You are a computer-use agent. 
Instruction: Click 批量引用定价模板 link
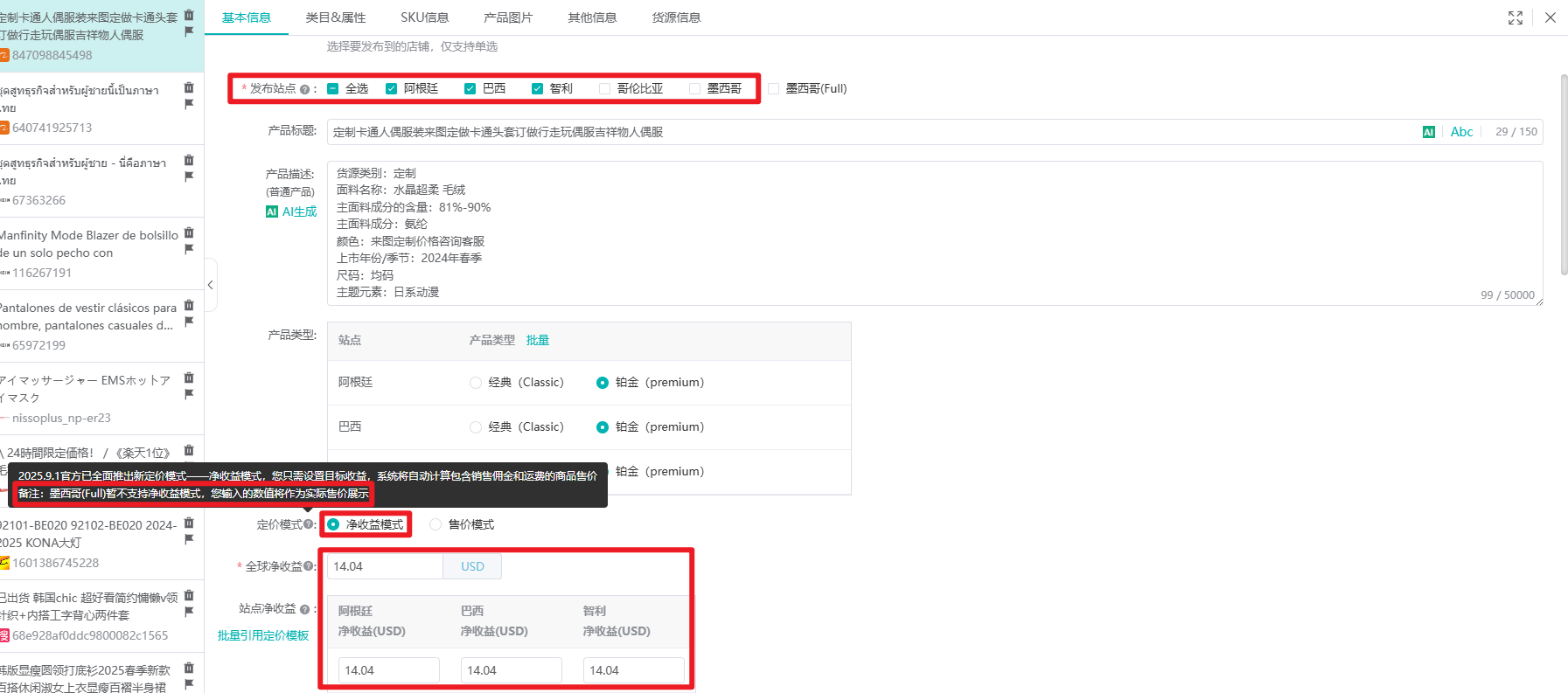[x=263, y=635]
